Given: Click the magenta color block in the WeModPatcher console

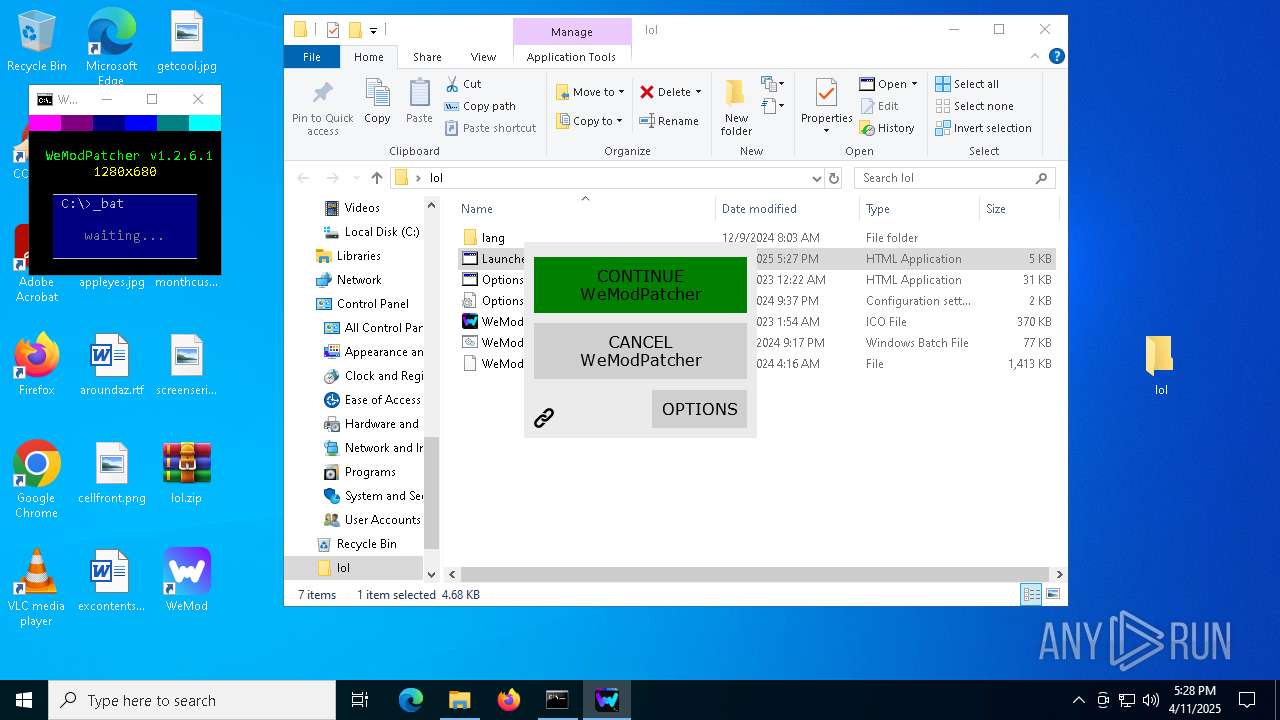Looking at the screenshot, I should pyautogui.click(x=45, y=123).
